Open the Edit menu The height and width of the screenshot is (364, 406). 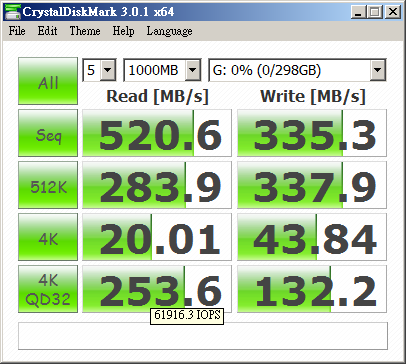47,31
